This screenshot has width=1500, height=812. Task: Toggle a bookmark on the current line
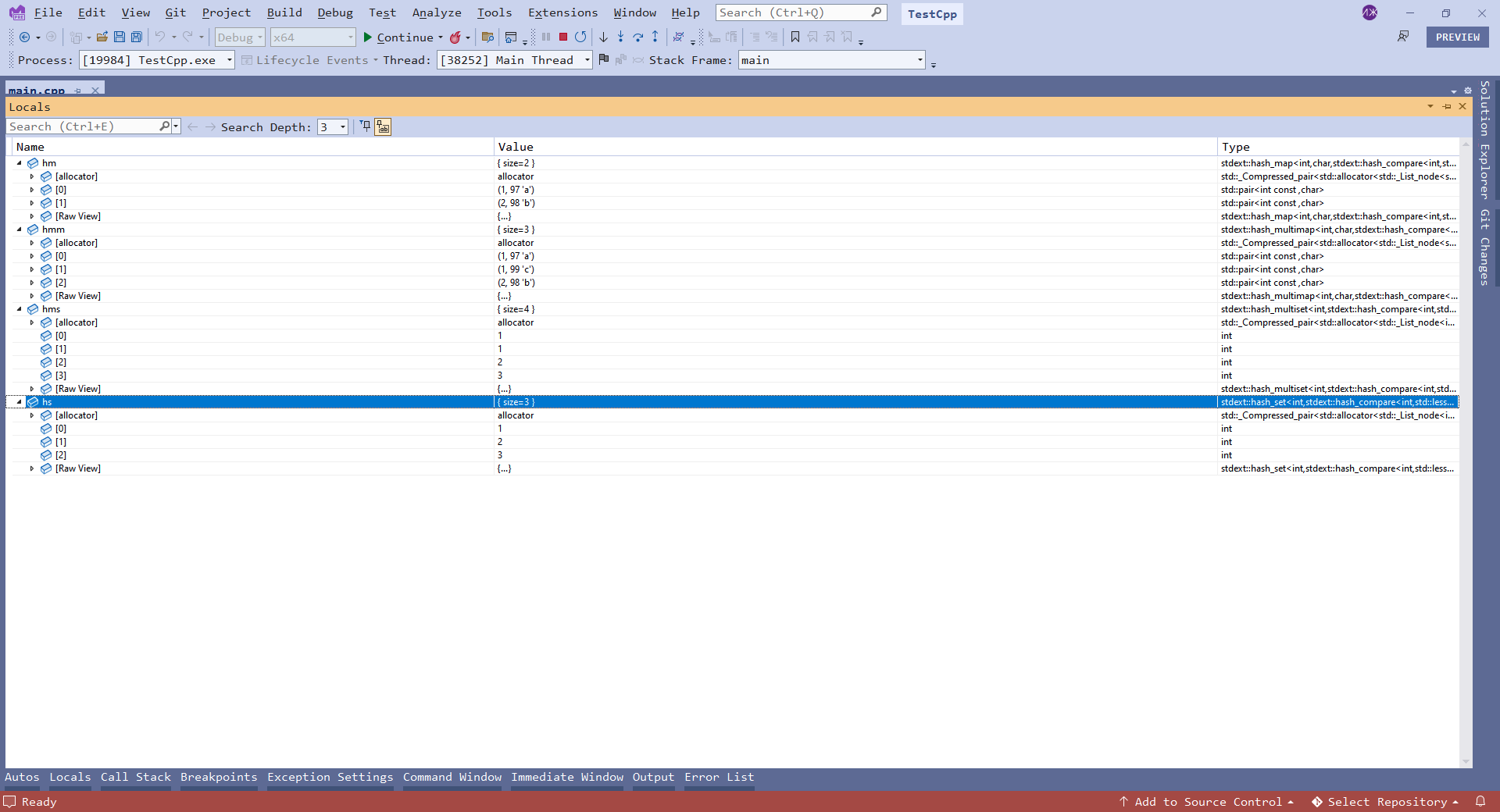795,37
